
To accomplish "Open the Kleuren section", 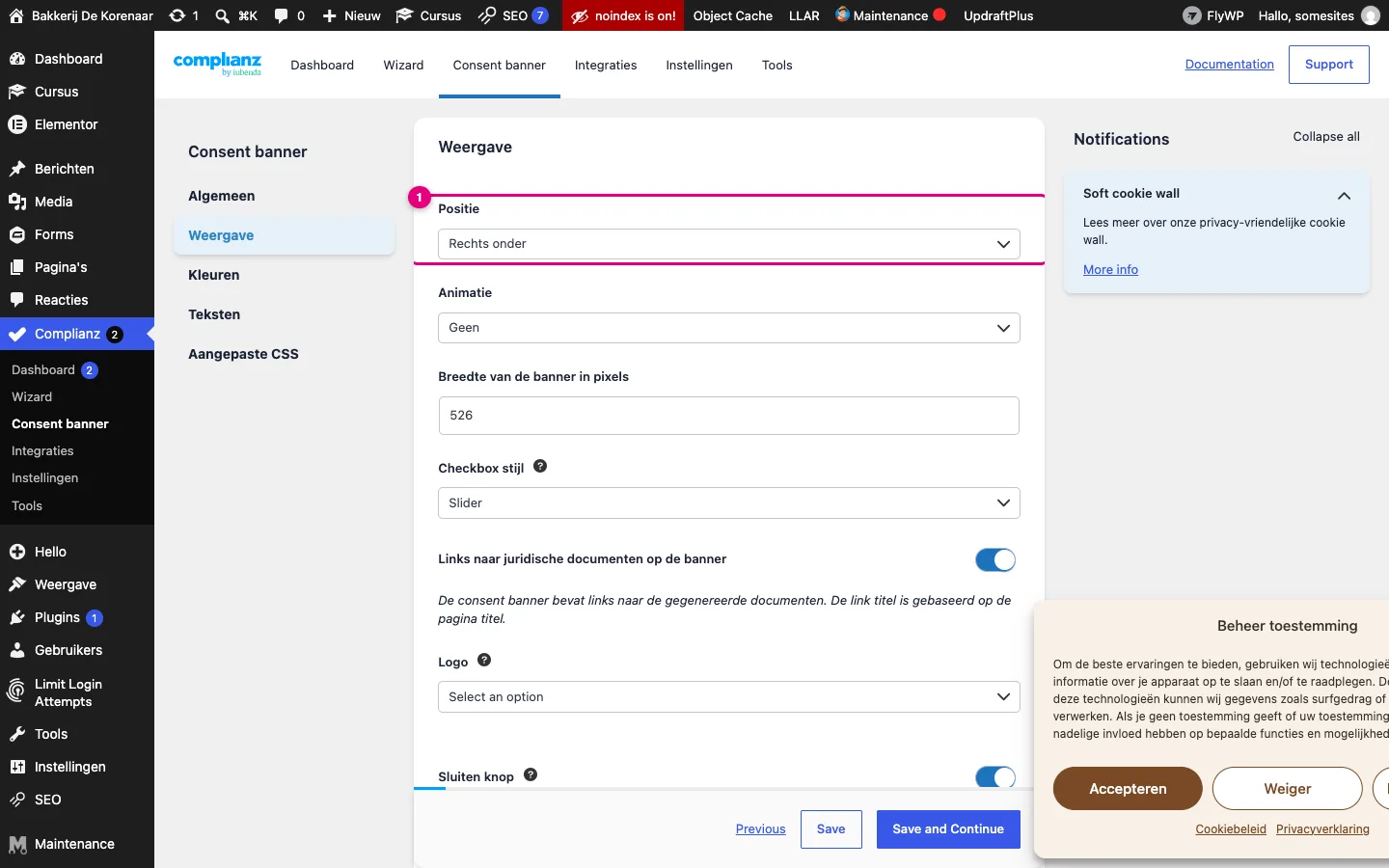I will (x=214, y=275).
